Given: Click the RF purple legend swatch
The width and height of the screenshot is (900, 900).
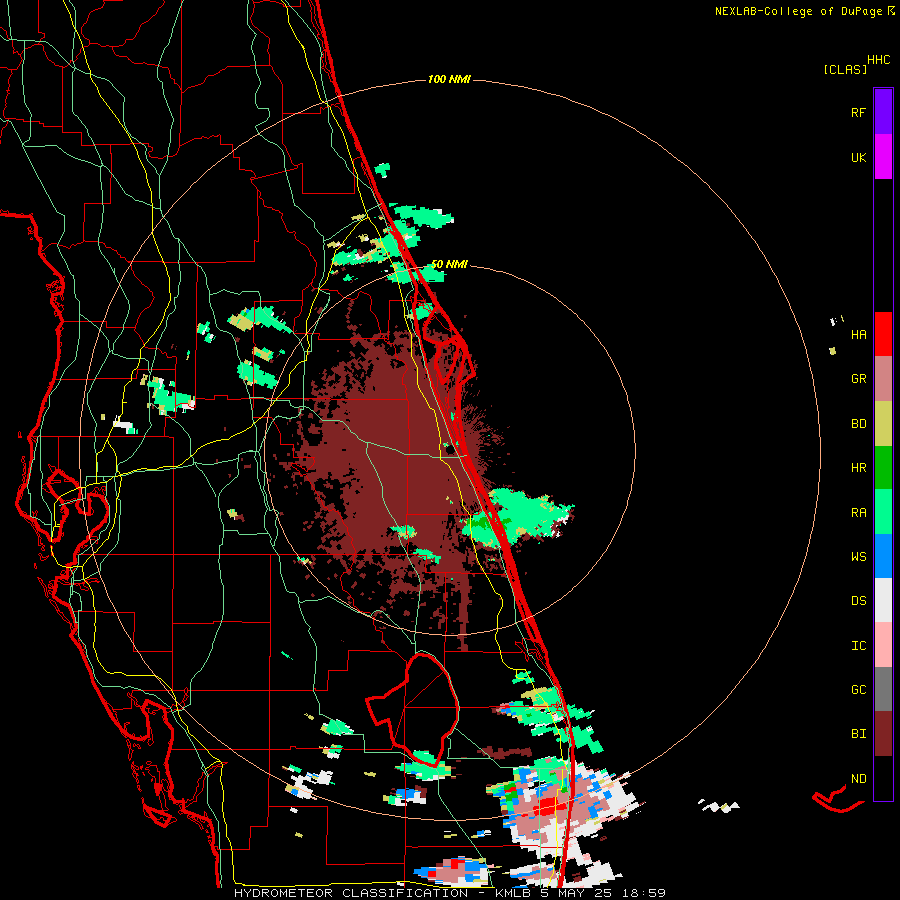Looking at the screenshot, I should coord(883,111).
